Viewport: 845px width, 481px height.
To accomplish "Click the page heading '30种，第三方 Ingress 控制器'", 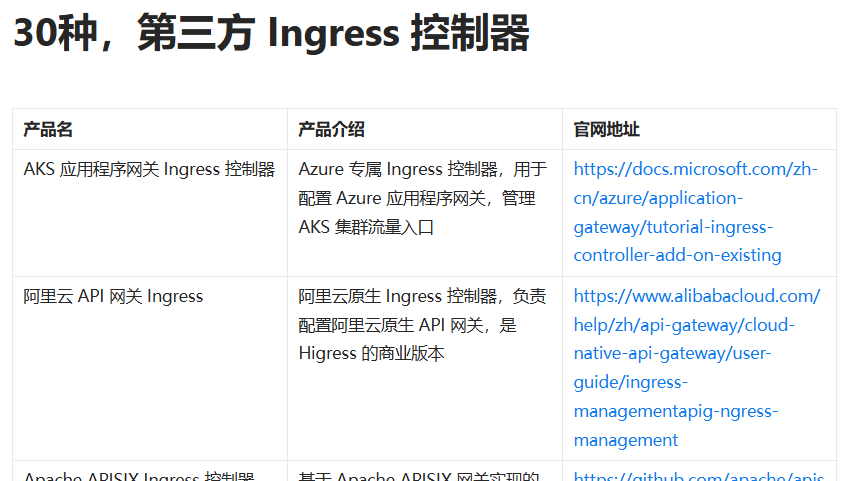I will tap(272, 33).
